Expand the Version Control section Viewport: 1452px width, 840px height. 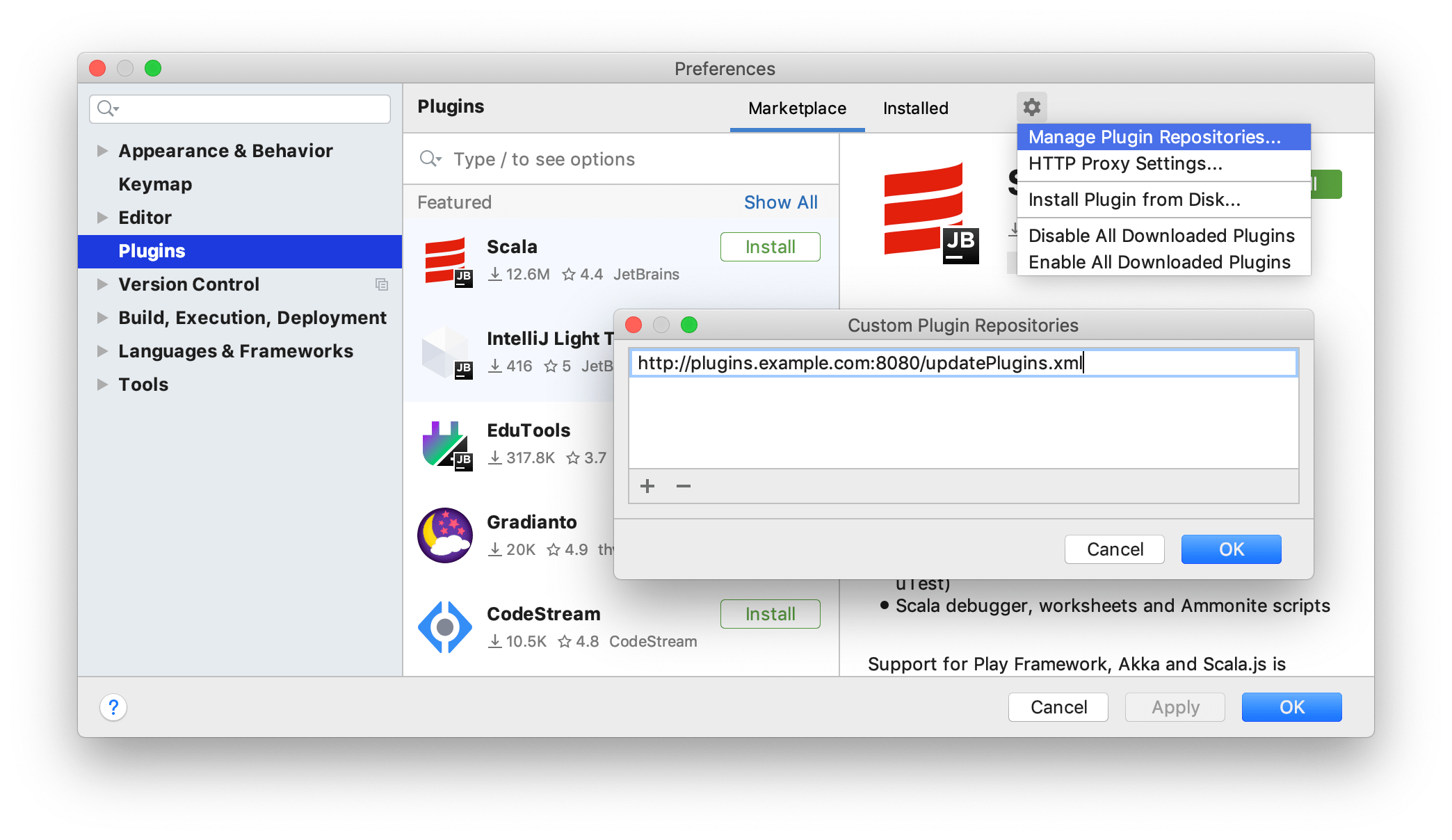(x=100, y=284)
